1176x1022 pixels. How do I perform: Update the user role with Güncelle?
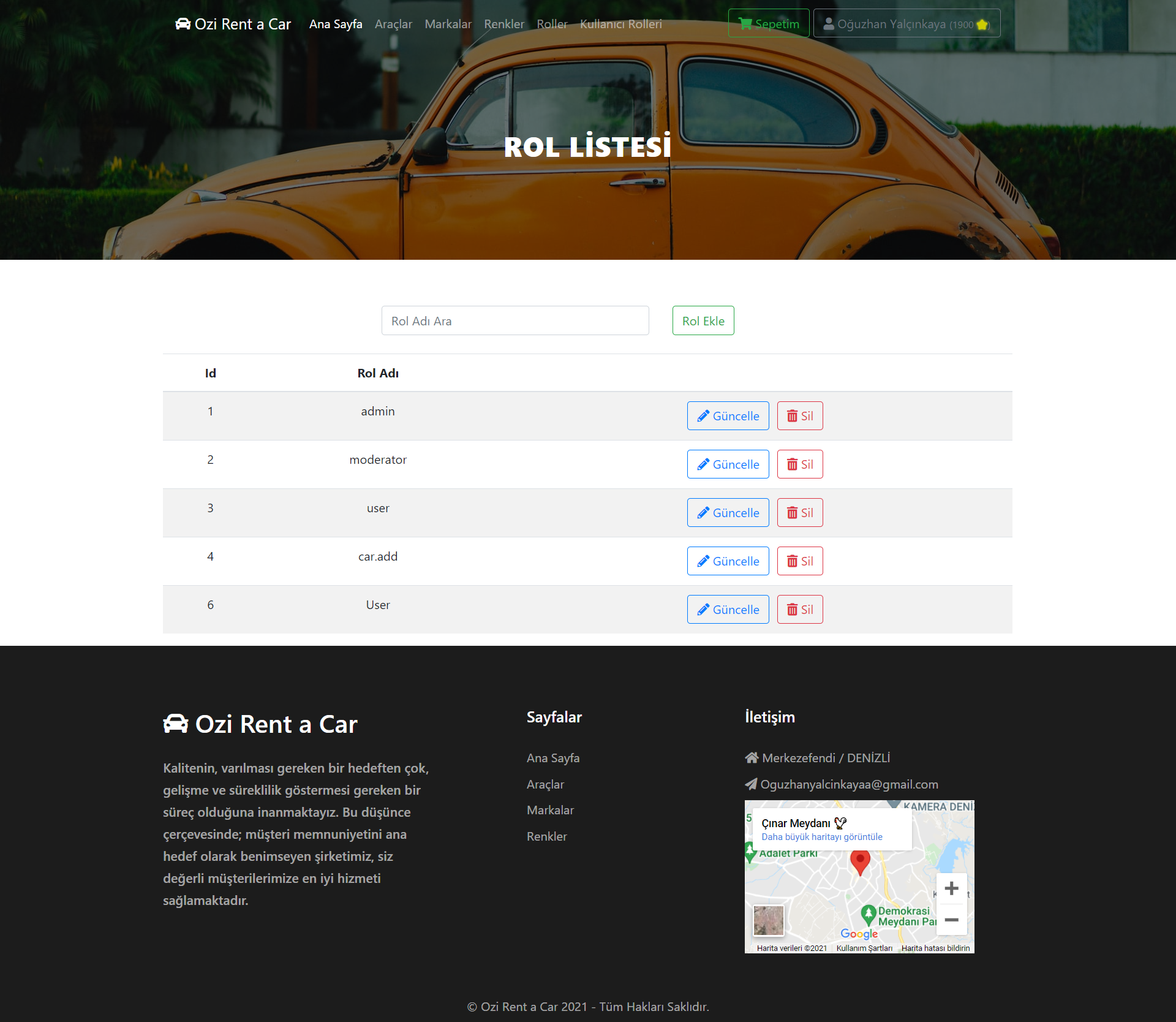click(728, 513)
